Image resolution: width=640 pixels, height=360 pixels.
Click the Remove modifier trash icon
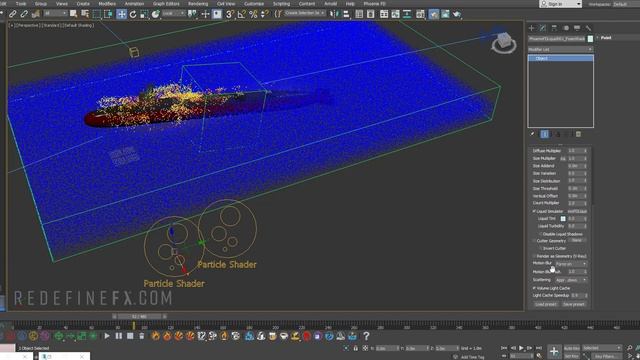(x=578, y=134)
